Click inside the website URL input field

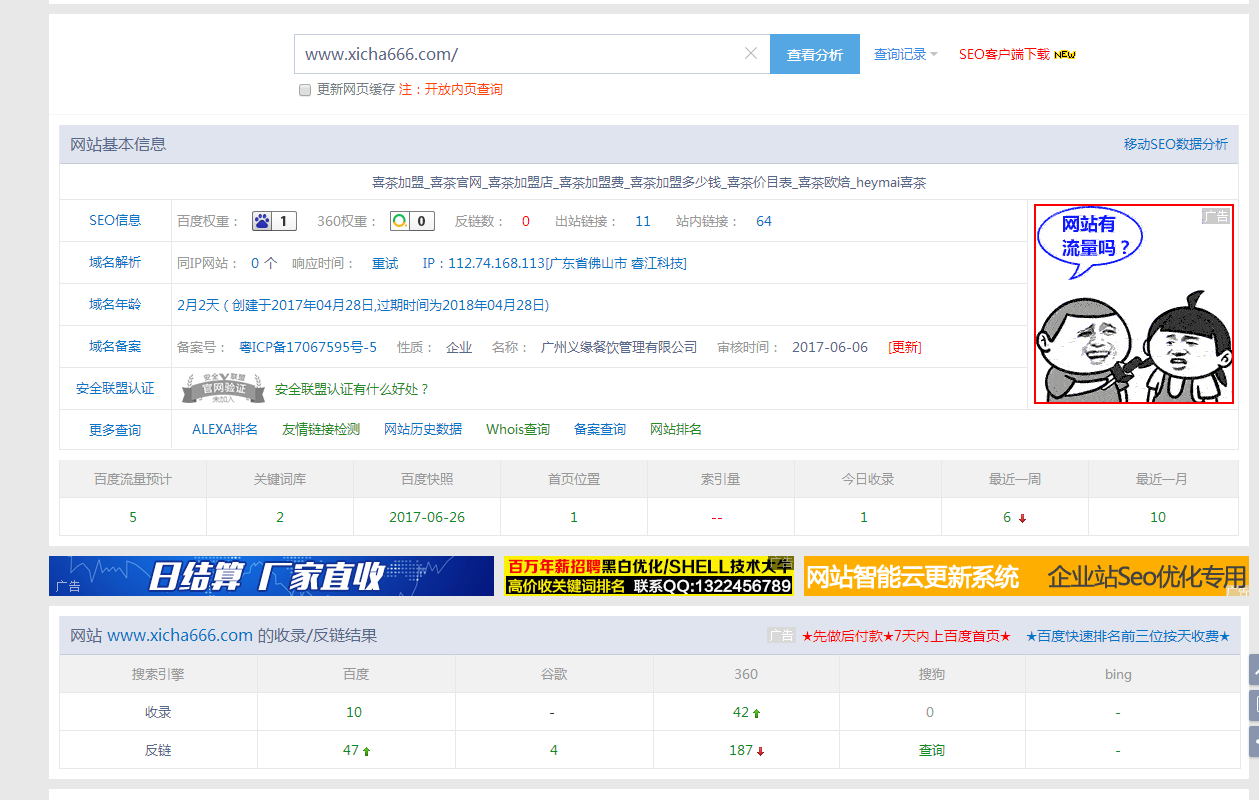(500, 53)
